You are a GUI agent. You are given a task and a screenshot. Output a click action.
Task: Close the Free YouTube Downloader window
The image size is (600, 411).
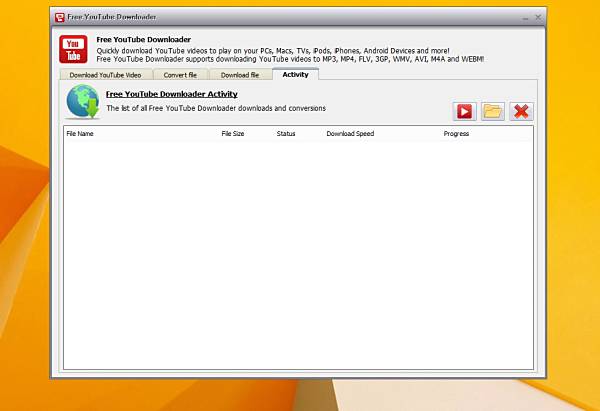[538, 17]
